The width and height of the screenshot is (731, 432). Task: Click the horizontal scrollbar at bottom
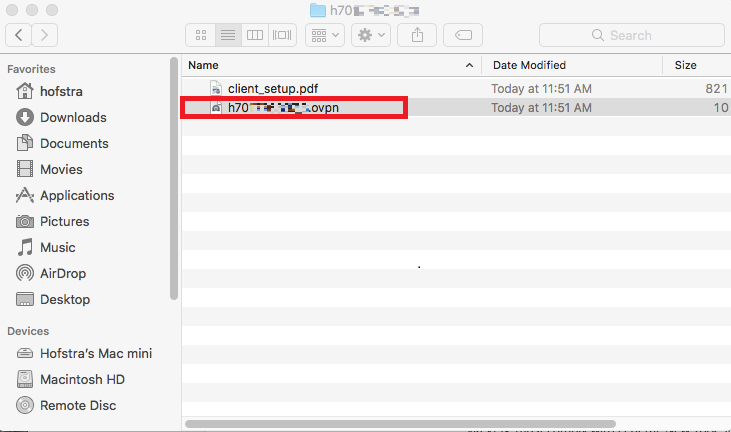coord(400,424)
